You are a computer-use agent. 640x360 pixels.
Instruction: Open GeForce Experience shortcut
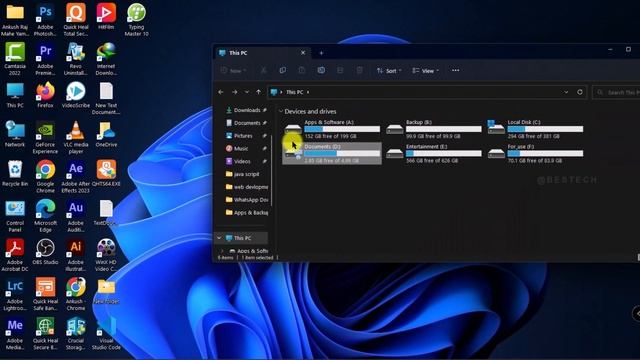pyautogui.click(x=45, y=138)
